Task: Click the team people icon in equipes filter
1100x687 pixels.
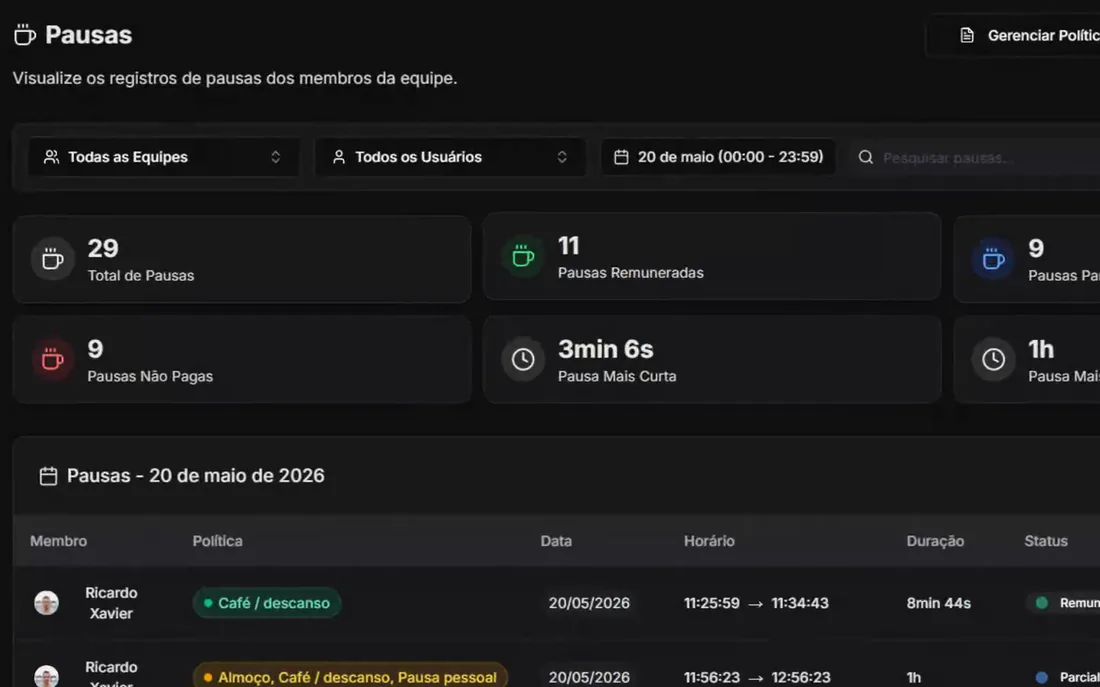Action: point(51,157)
